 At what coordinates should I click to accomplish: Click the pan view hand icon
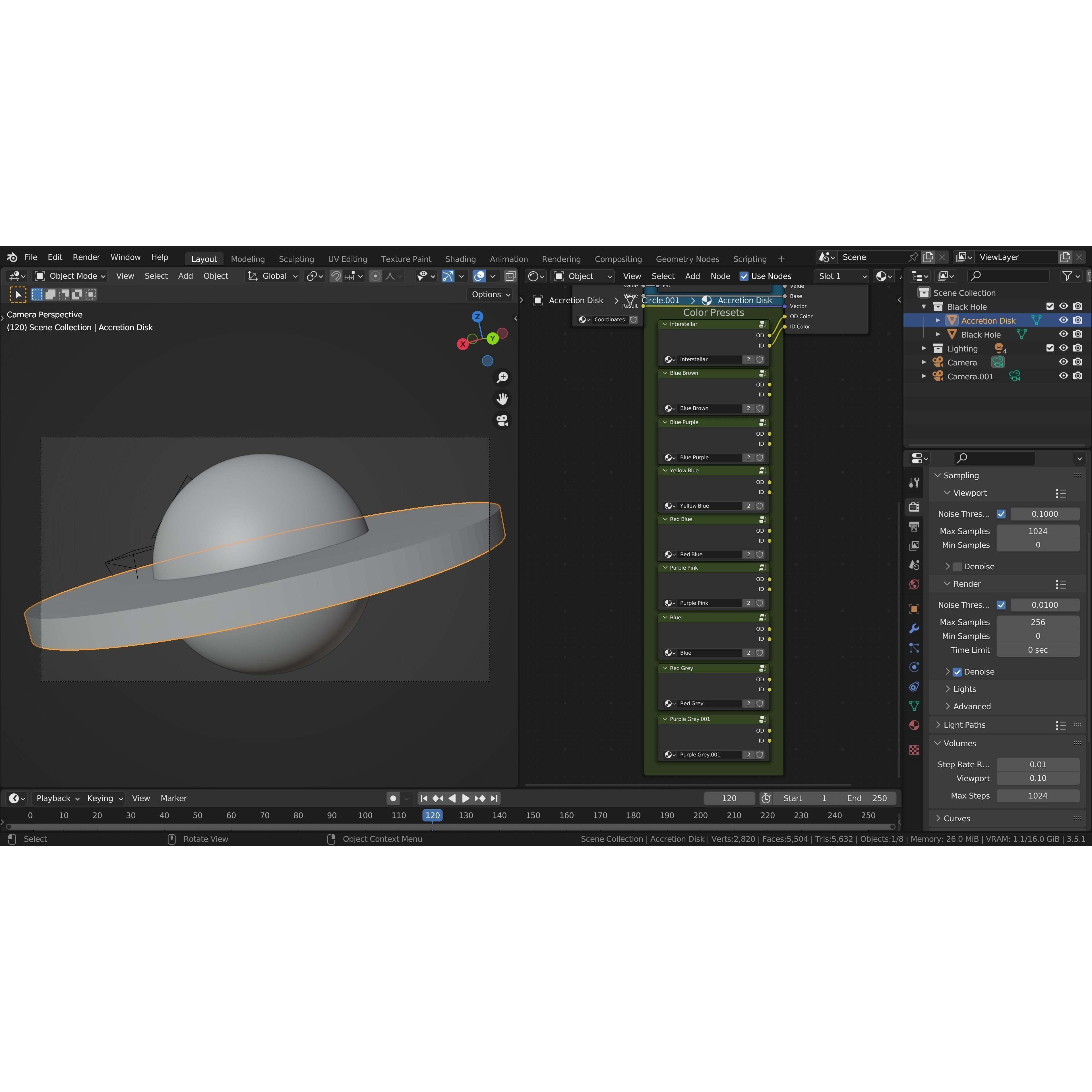coord(502,399)
